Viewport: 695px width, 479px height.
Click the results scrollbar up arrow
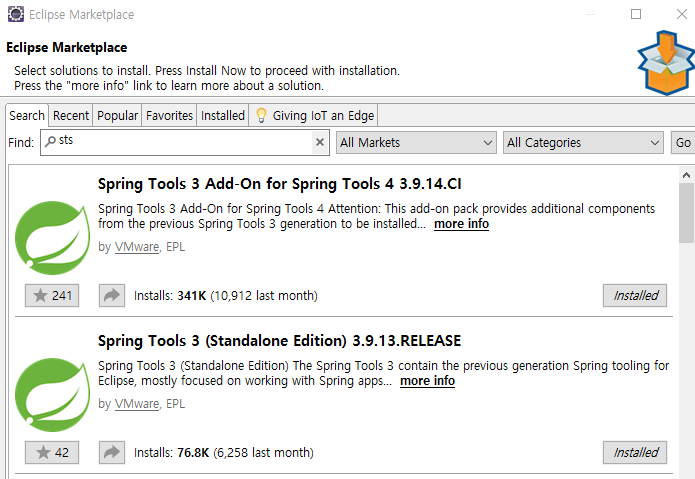[686, 175]
